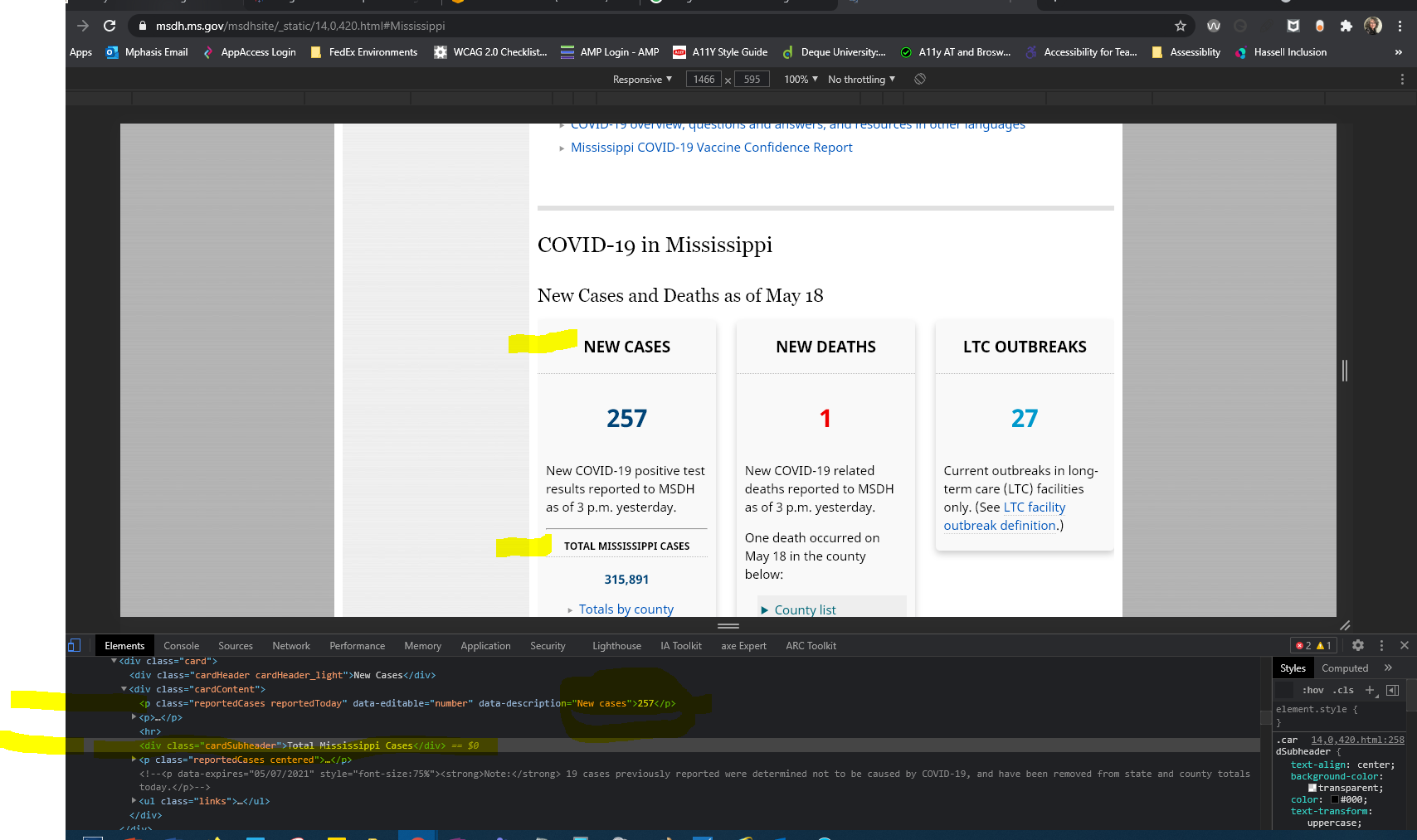Expand the collapsed <p>…</p> node

click(x=134, y=717)
